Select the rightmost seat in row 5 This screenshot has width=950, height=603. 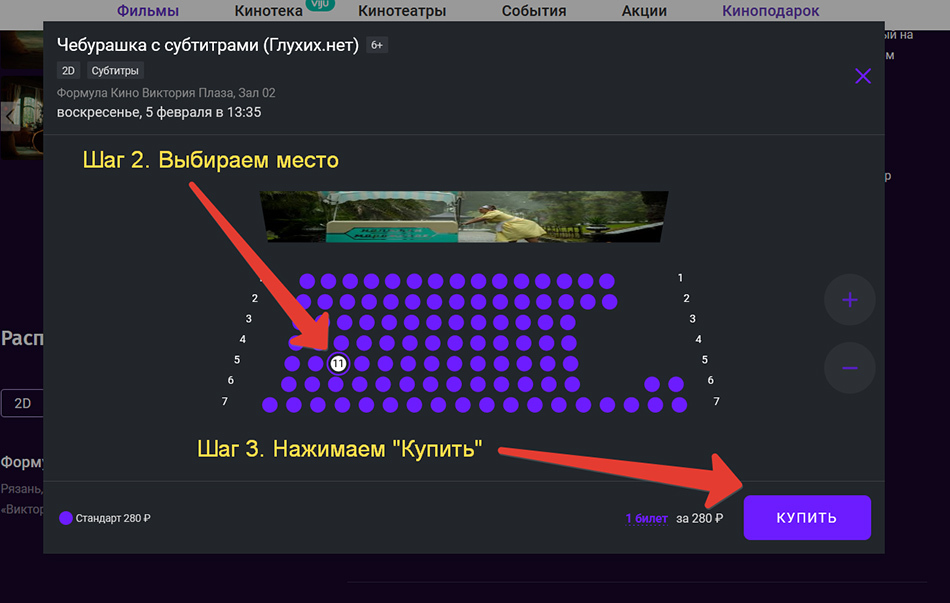coord(570,364)
